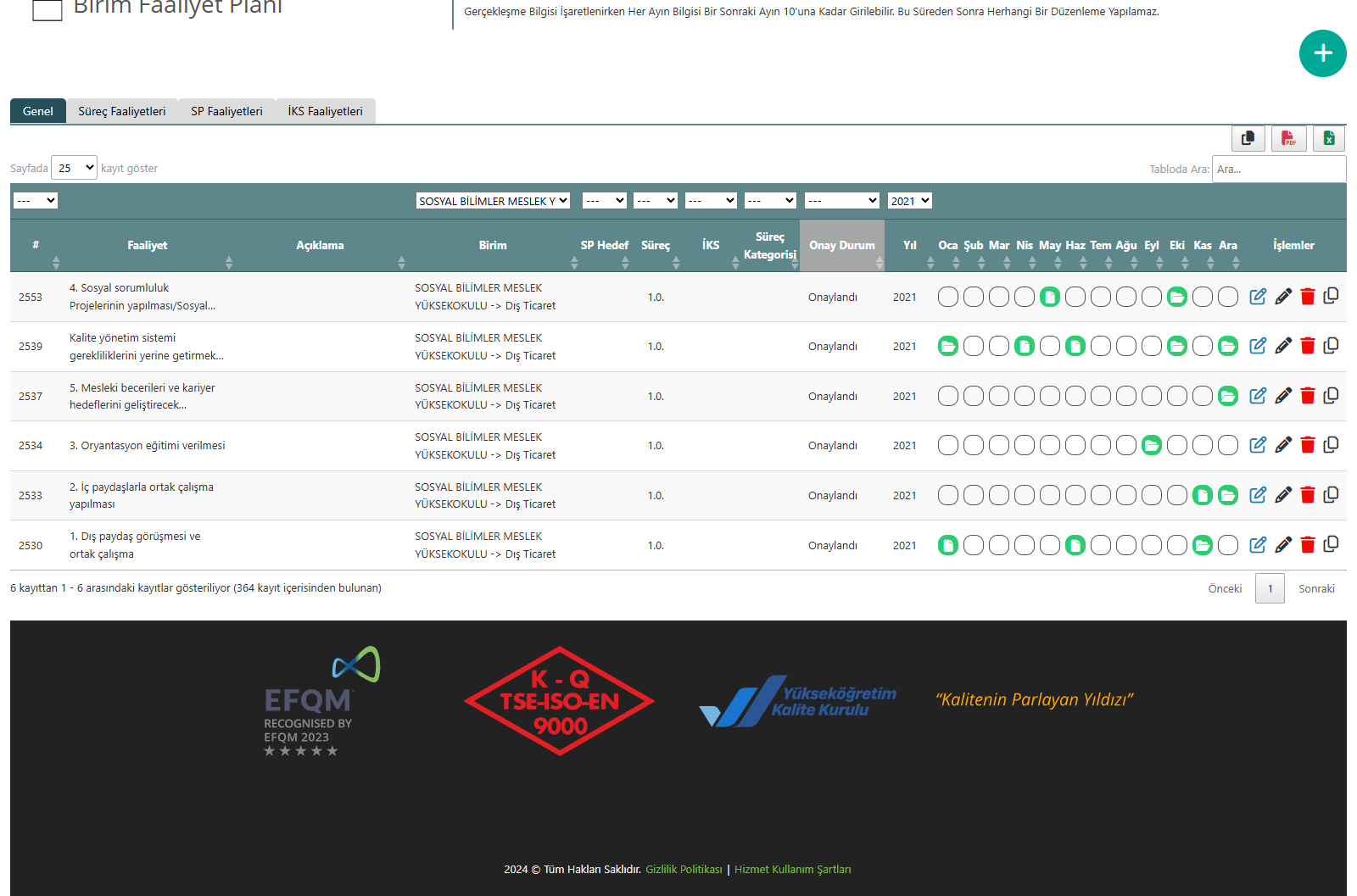Click the Tabloda Ara search field
Image resolution: width=1357 pixels, height=896 pixels.
tap(1278, 169)
